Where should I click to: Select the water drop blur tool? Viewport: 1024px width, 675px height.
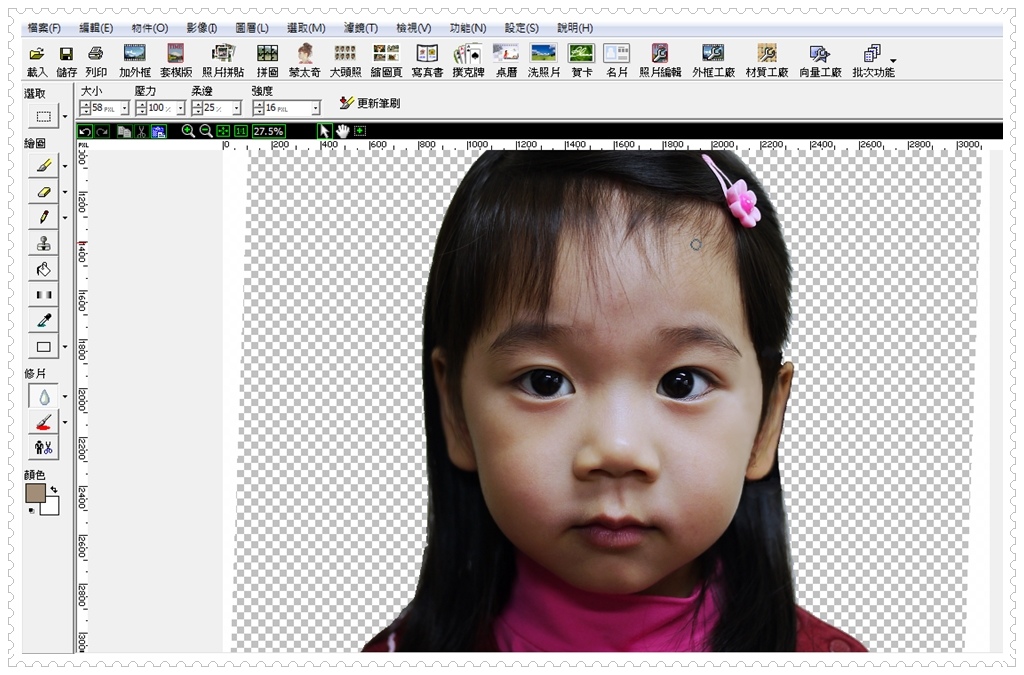click(x=43, y=396)
